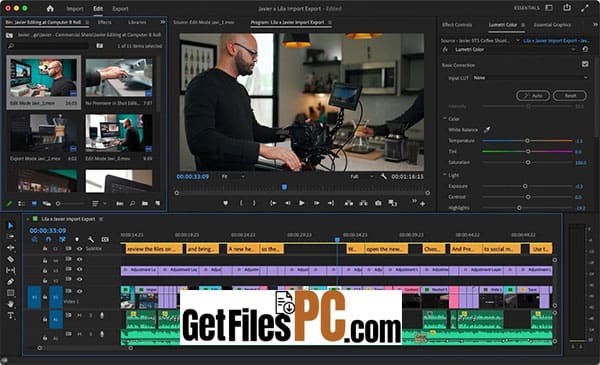Toggle timeline snapping magnet
Viewport: 600px width, 365px height.
point(49,240)
